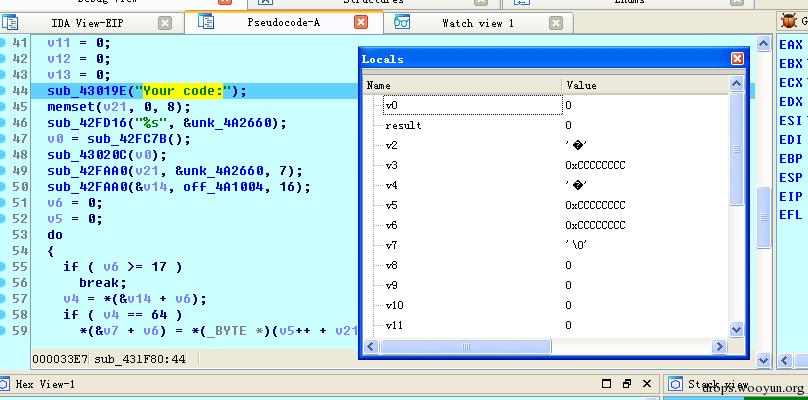Click the pseudocode scroll up arrow
This screenshot has width=808, height=400.
pyautogui.click(x=764, y=44)
